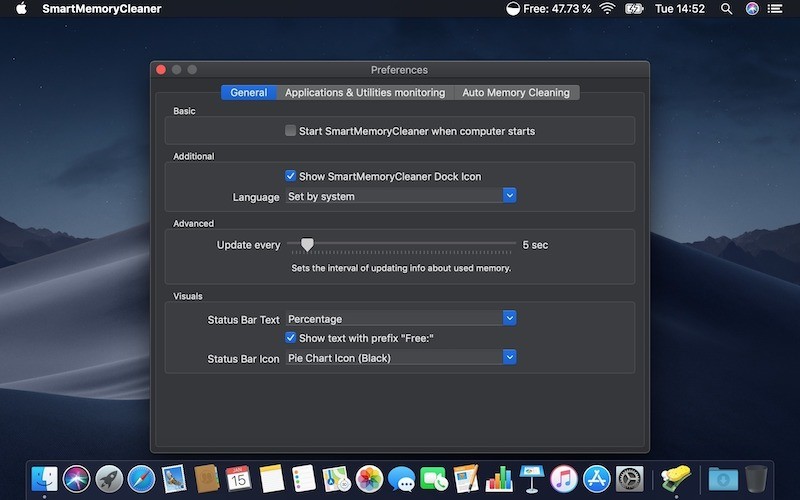Open Safari compass icon in Dock
Image resolution: width=800 pixels, height=500 pixels.
141,479
